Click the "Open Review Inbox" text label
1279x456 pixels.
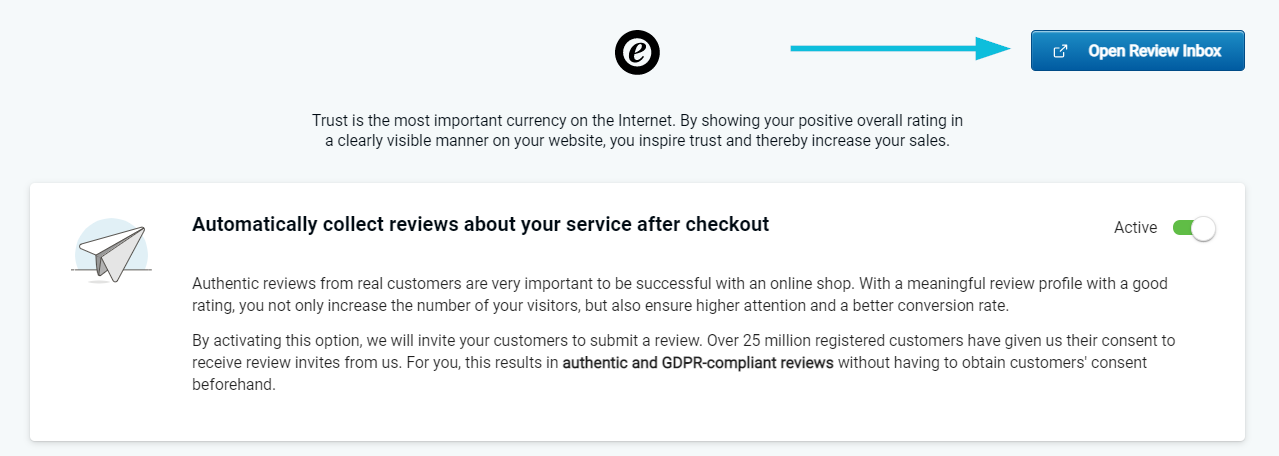(x=1155, y=51)
